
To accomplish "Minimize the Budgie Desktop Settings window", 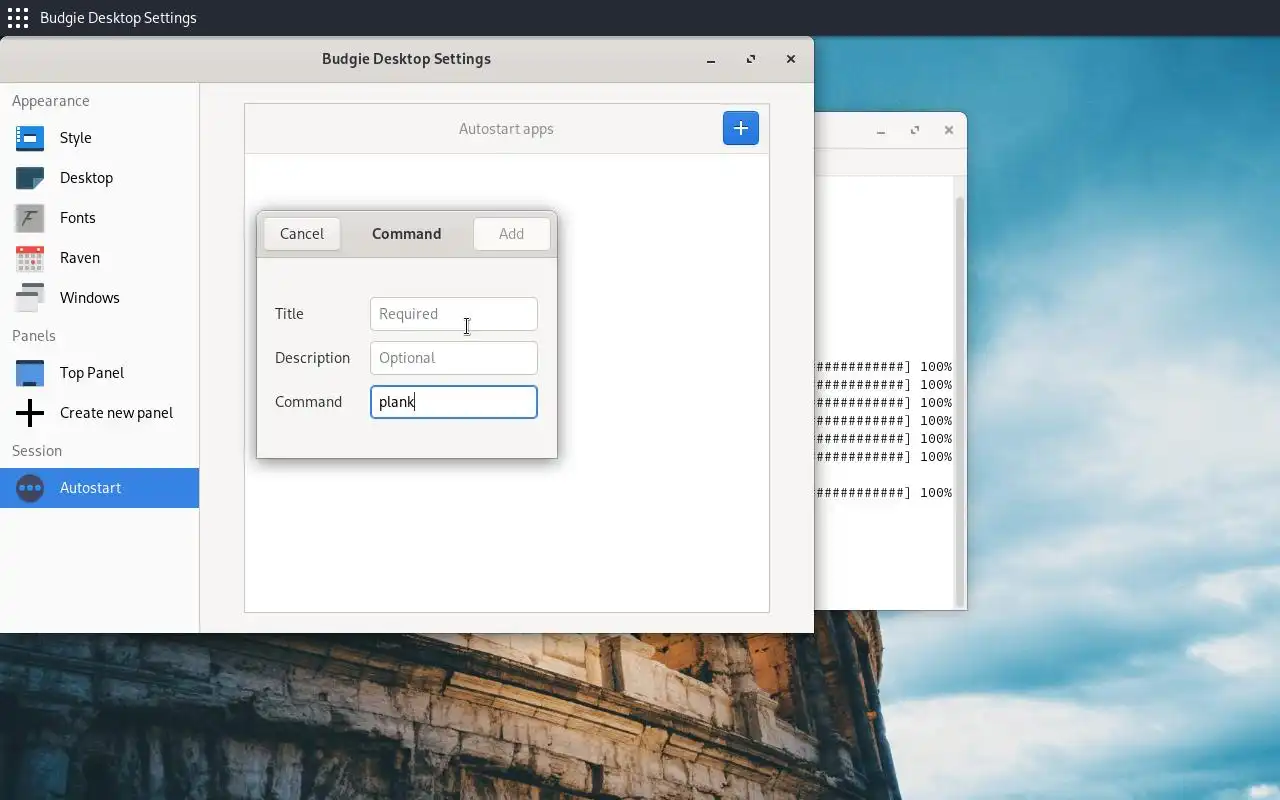I will point(711,60).
